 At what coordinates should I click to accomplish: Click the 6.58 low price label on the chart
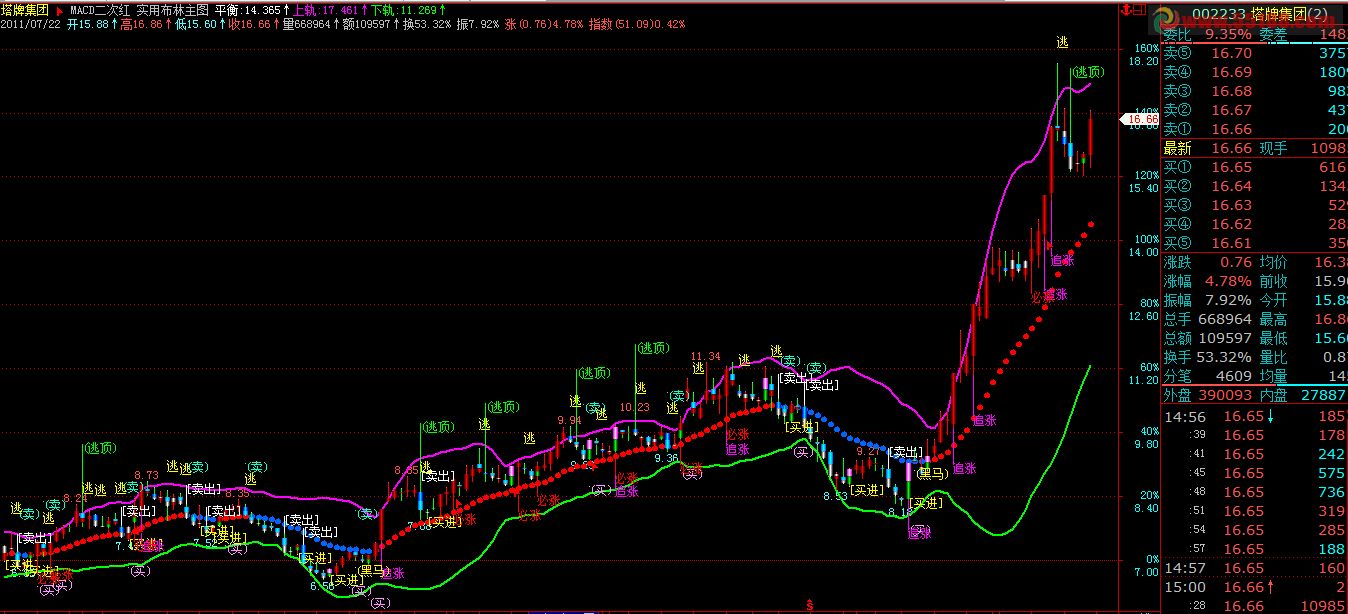point(322,587)
